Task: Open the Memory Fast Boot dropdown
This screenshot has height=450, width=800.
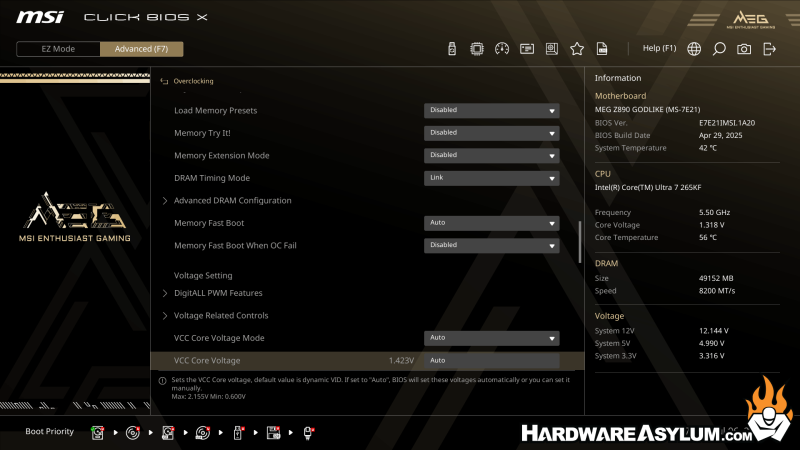Action: point(491,223)
